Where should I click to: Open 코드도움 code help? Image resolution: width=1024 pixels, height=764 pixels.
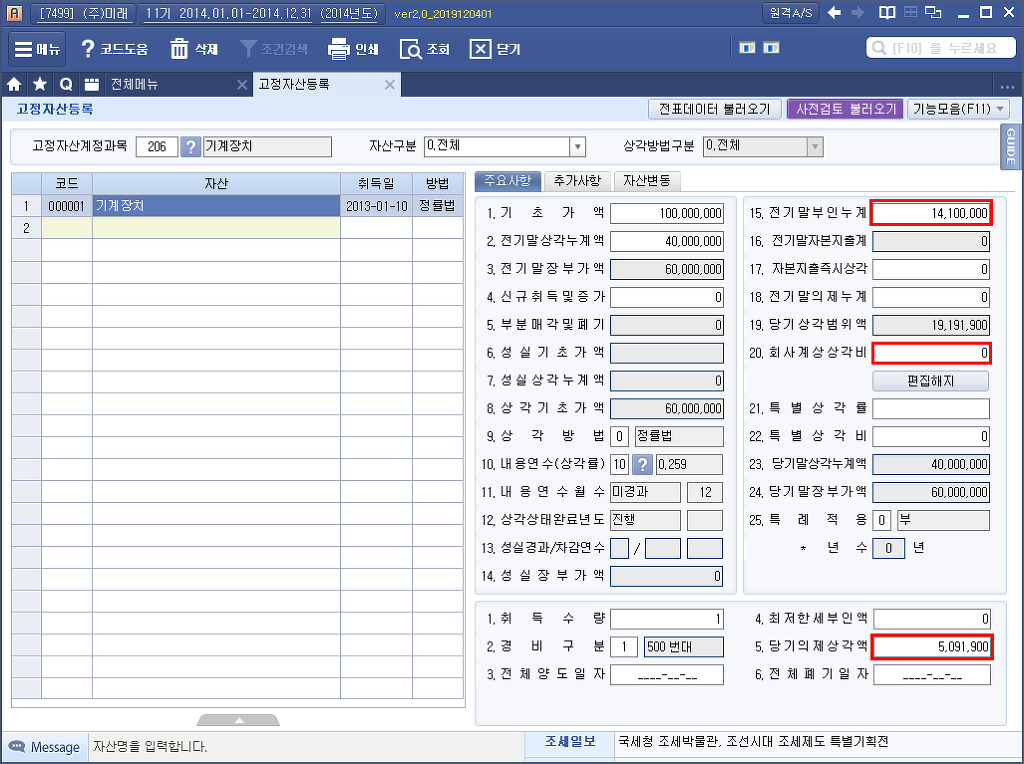[x=115, y=49]
